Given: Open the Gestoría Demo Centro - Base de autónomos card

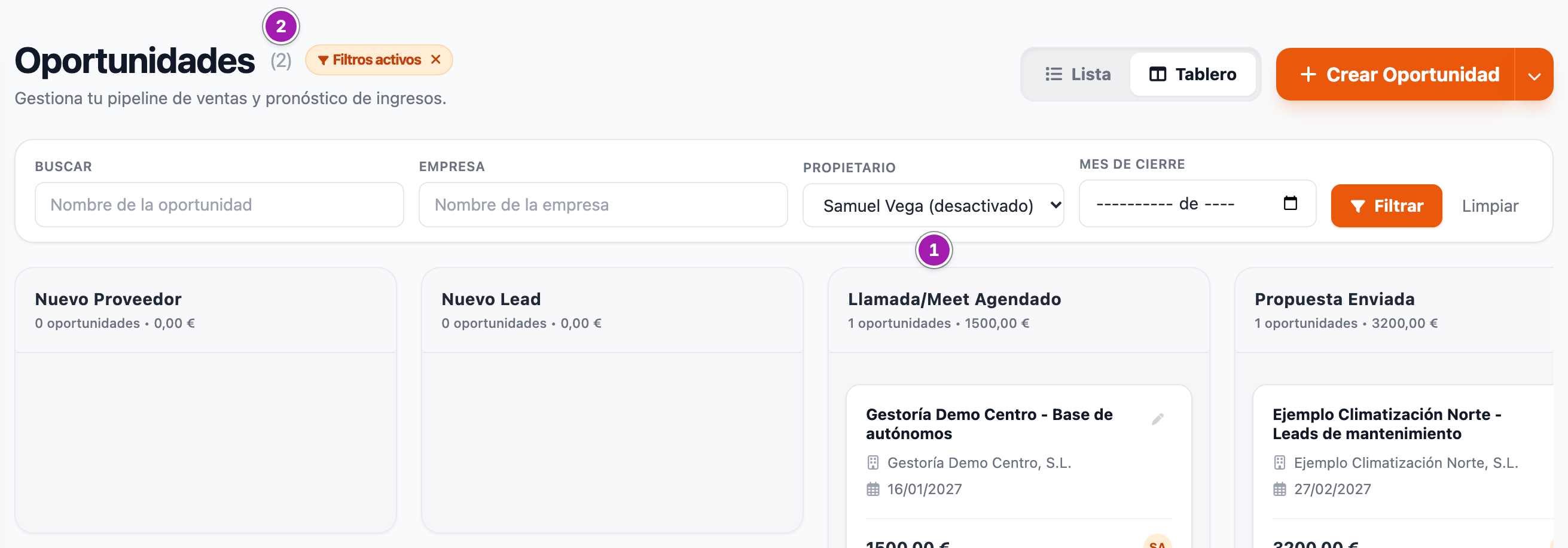Looking at the screenshot, I should (1019, 467).
